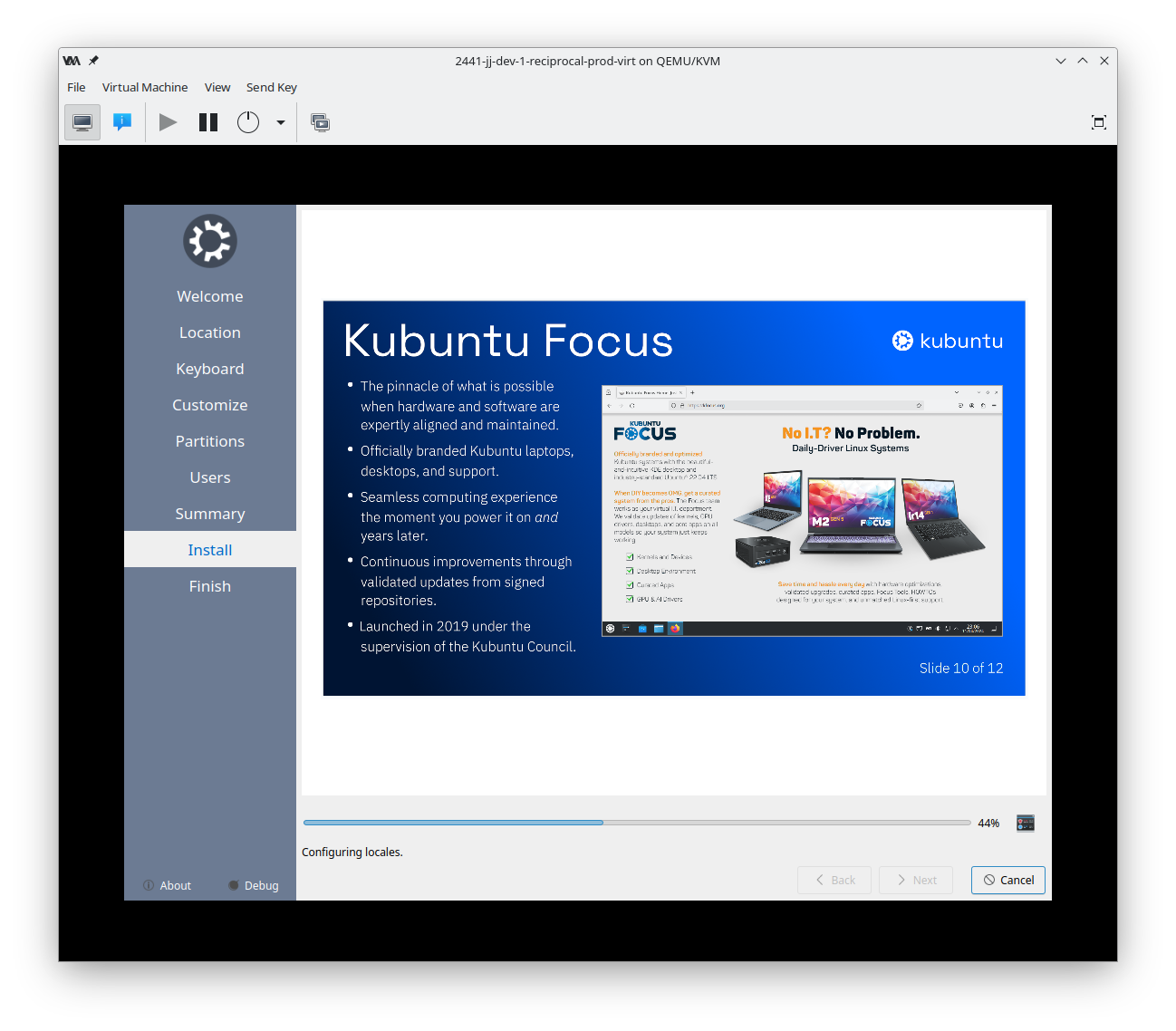Click 'Launched in 2019' bullet text
The width and height of the screenshot is (1176, 1031).
(468, 636)
